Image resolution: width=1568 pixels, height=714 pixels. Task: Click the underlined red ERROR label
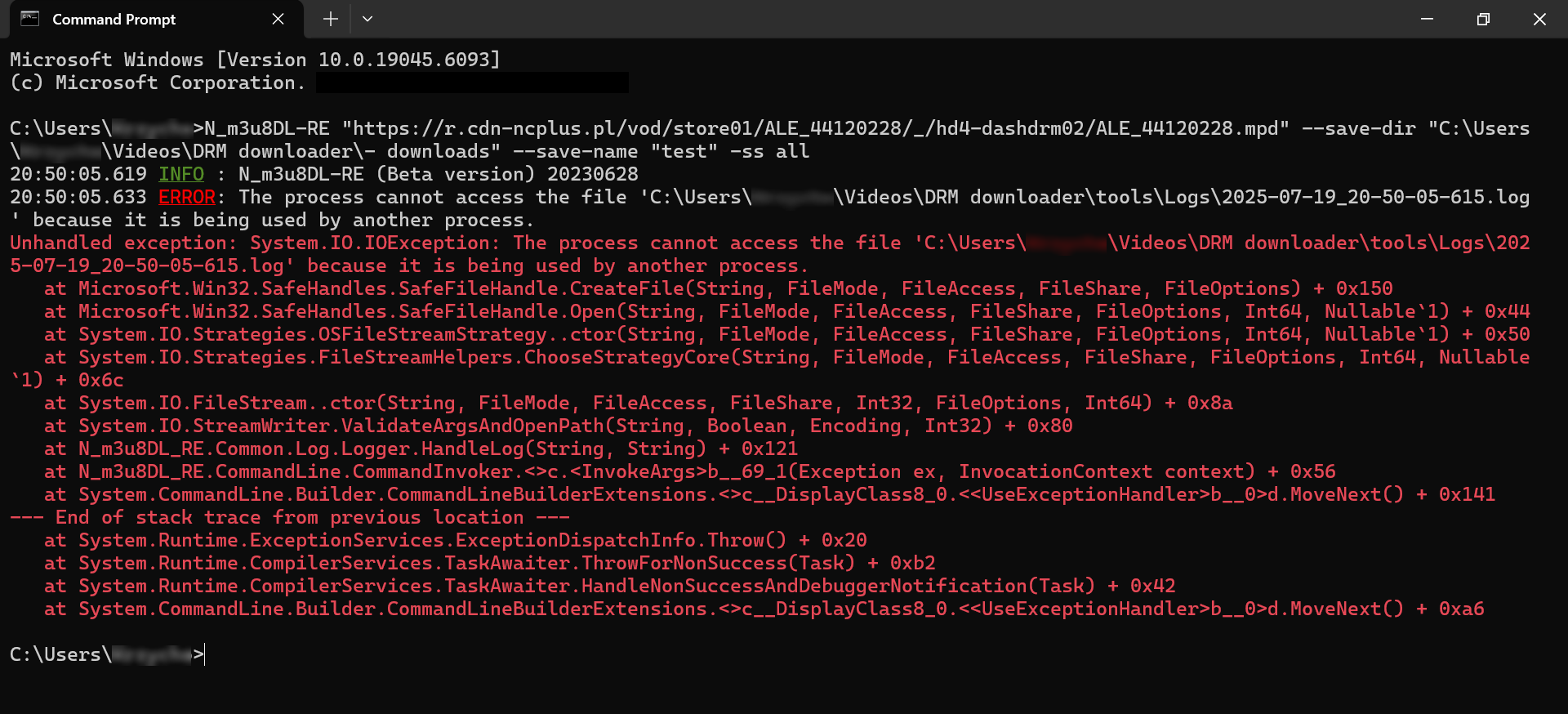click(x=187, y=197)
